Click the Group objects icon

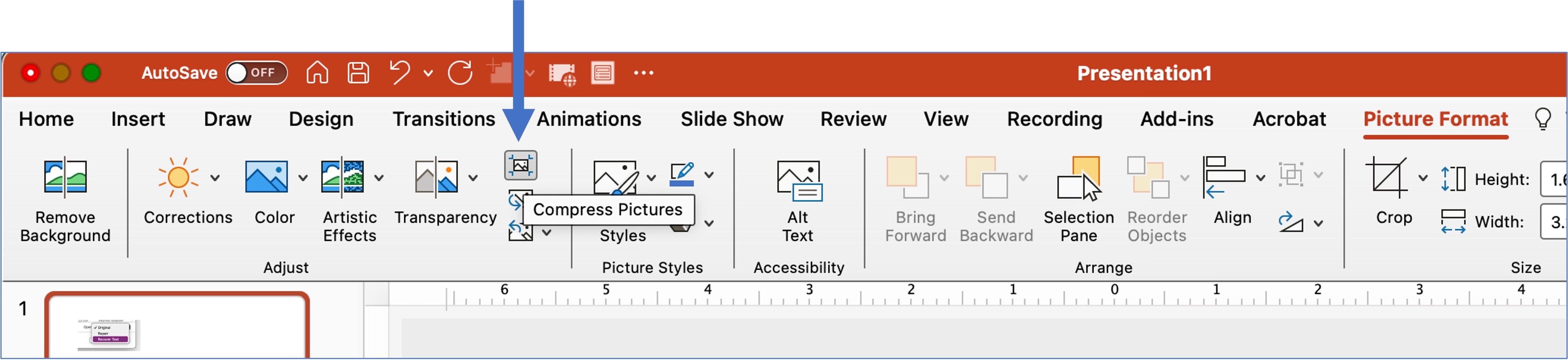(1291, 175)
